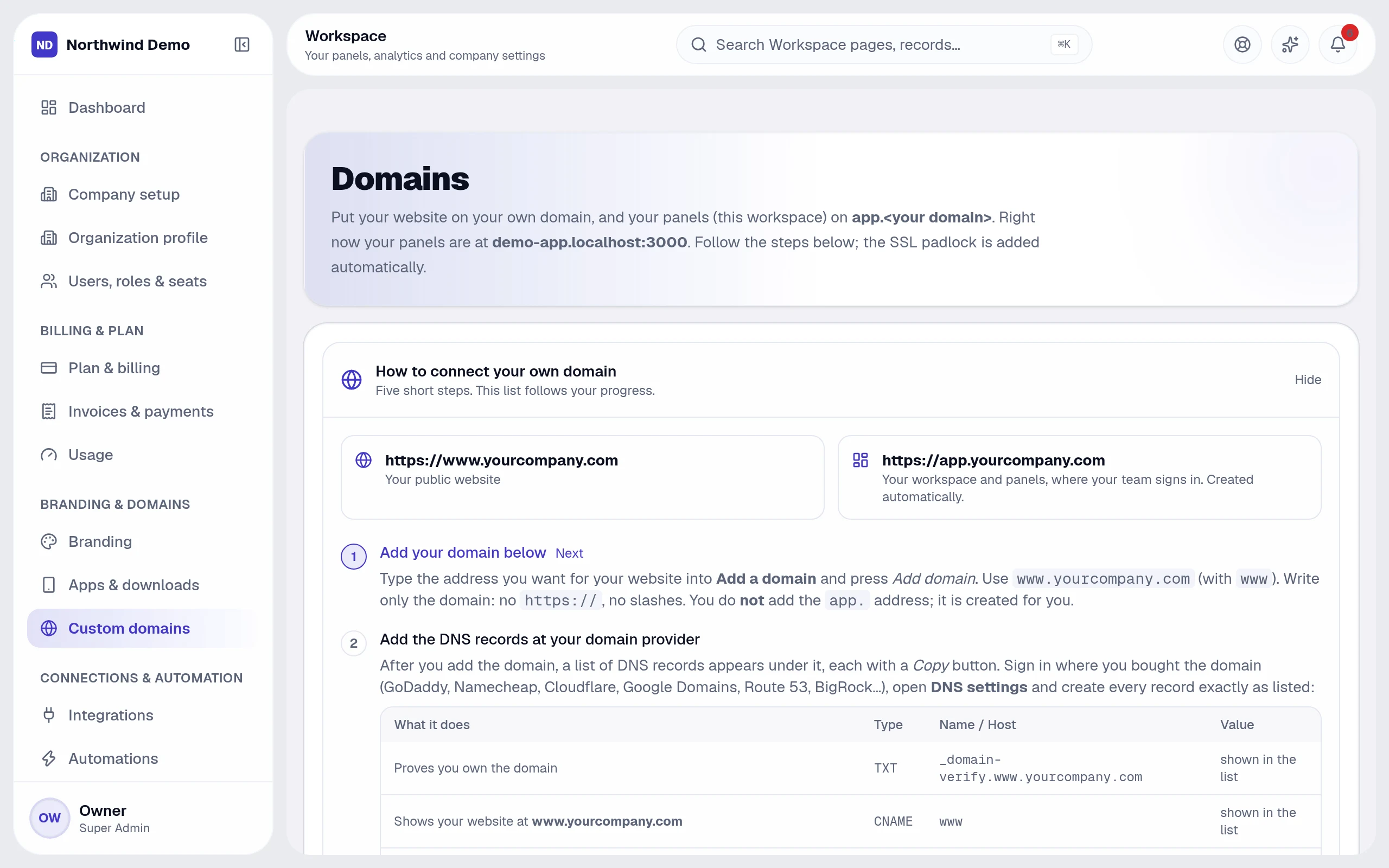Click the Branding palette icon
Viewport: 1389px width, 868px height.
(49, 541)
